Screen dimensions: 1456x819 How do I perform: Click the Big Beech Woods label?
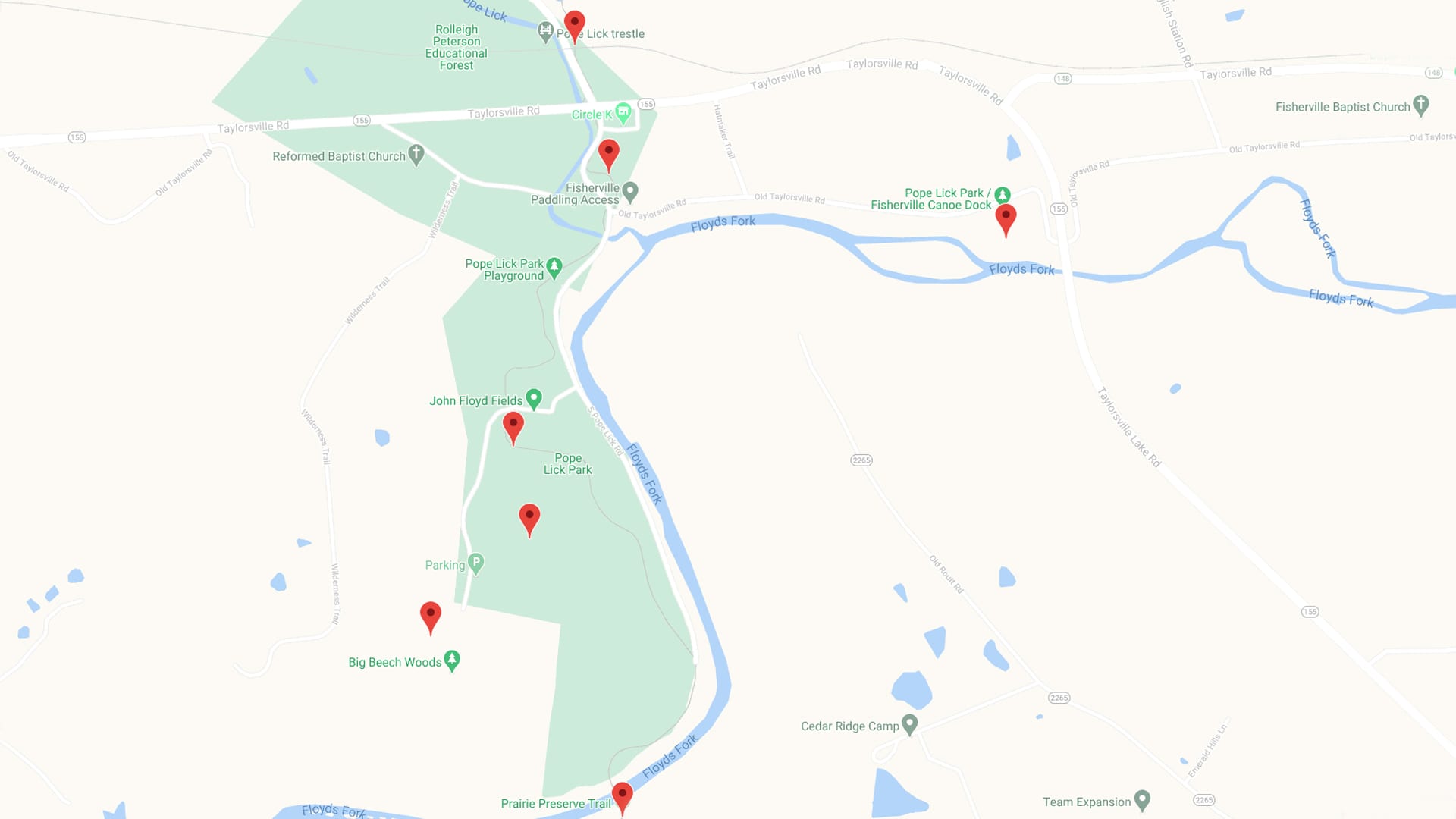tap(395, 662)
